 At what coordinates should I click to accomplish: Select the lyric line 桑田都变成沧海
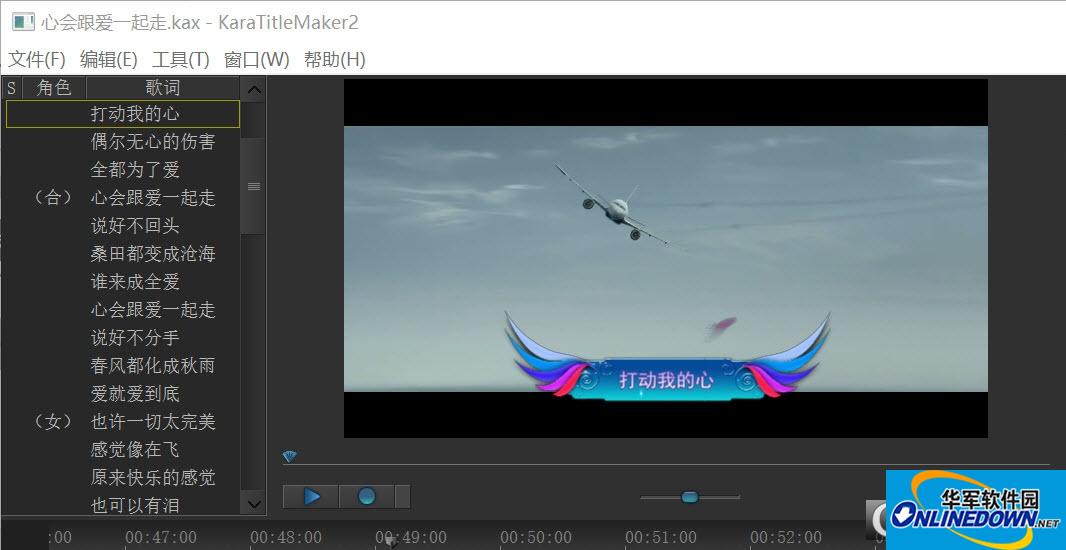(152, 254)
